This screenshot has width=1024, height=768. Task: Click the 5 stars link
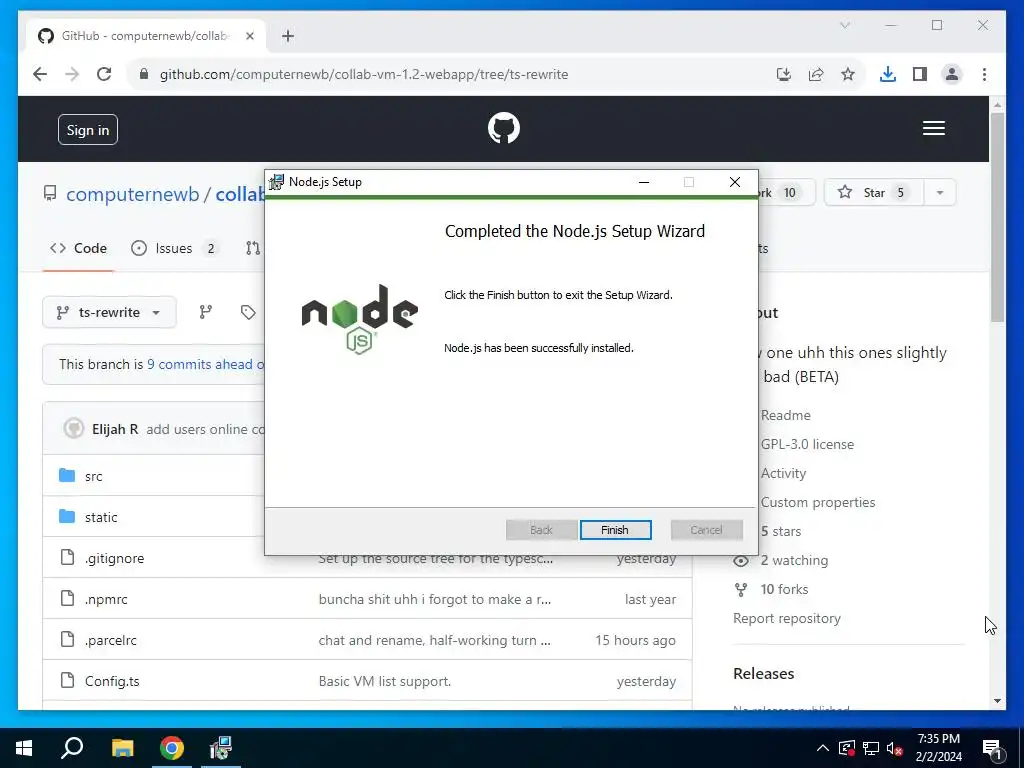click(x=780, y=532)
